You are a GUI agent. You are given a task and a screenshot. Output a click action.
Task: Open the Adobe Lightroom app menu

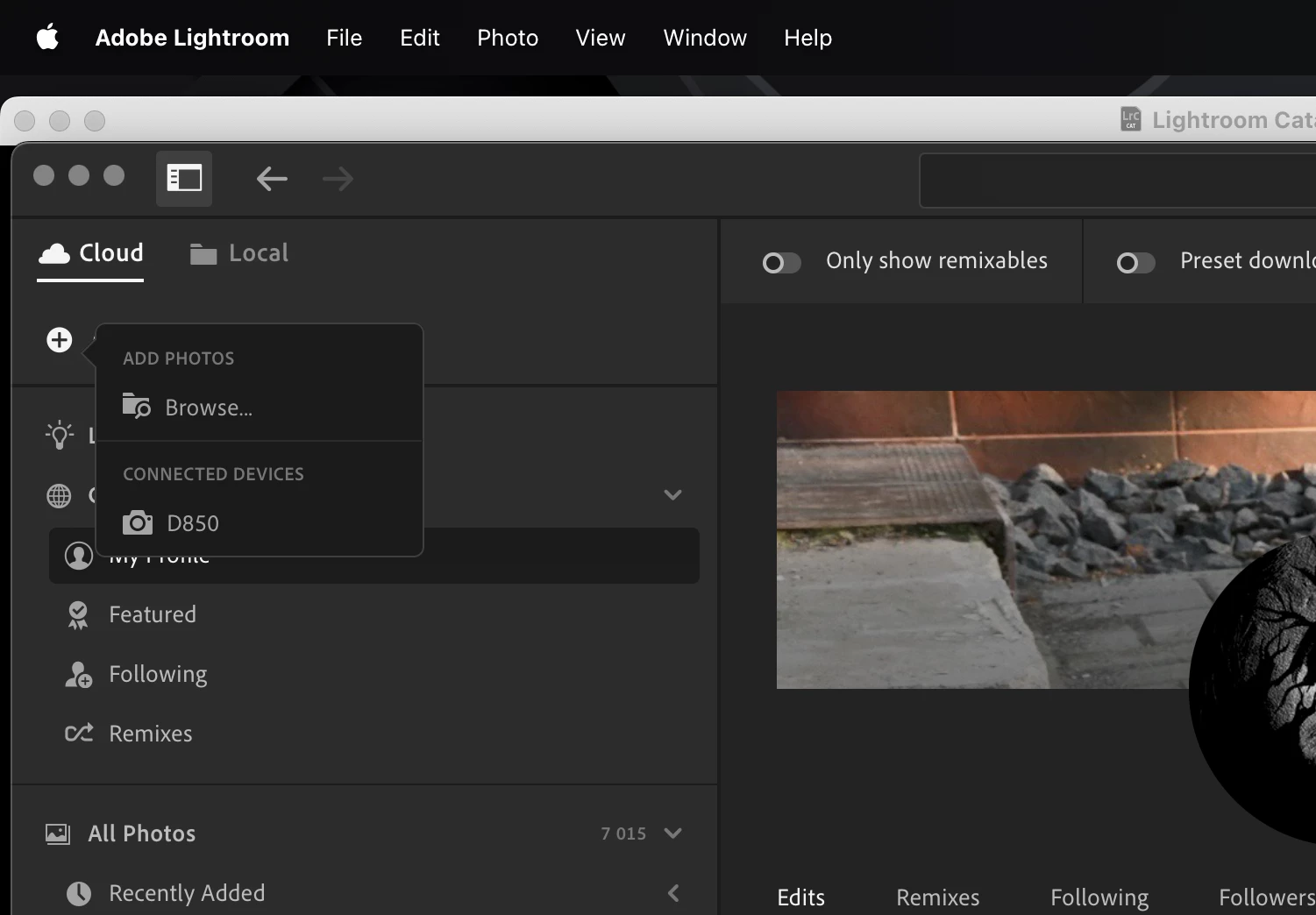coord(192,38)
